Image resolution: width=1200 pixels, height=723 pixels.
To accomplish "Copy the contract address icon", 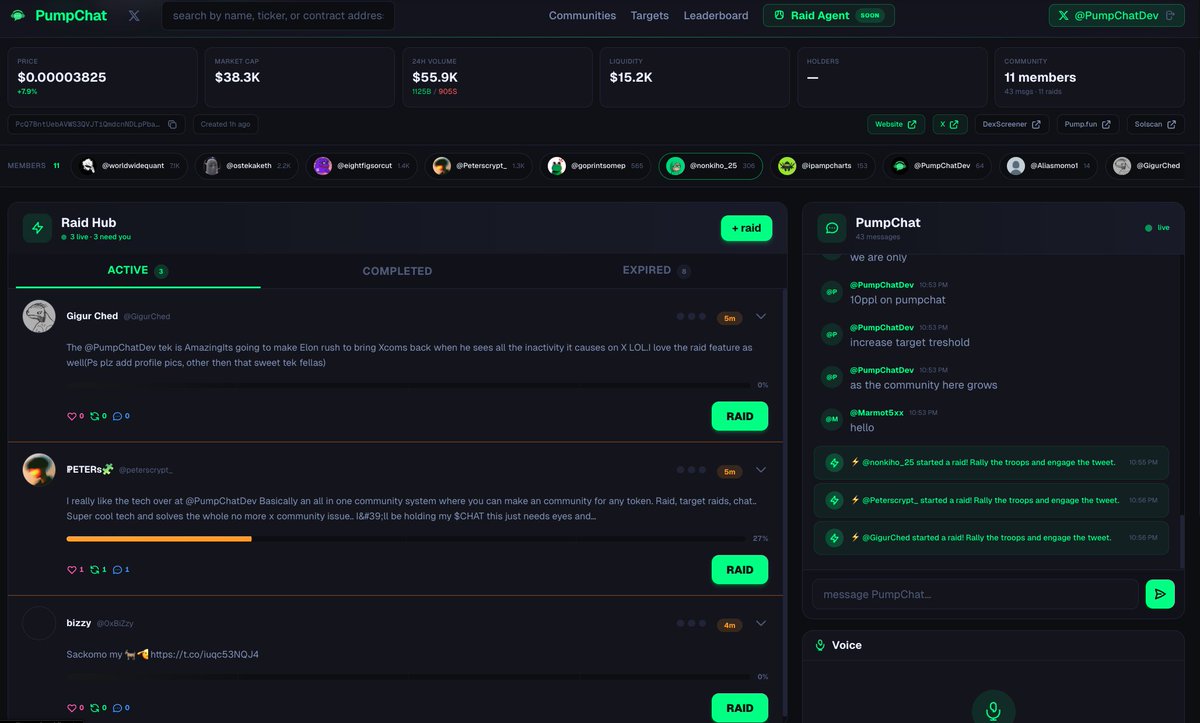I will 172,125.
